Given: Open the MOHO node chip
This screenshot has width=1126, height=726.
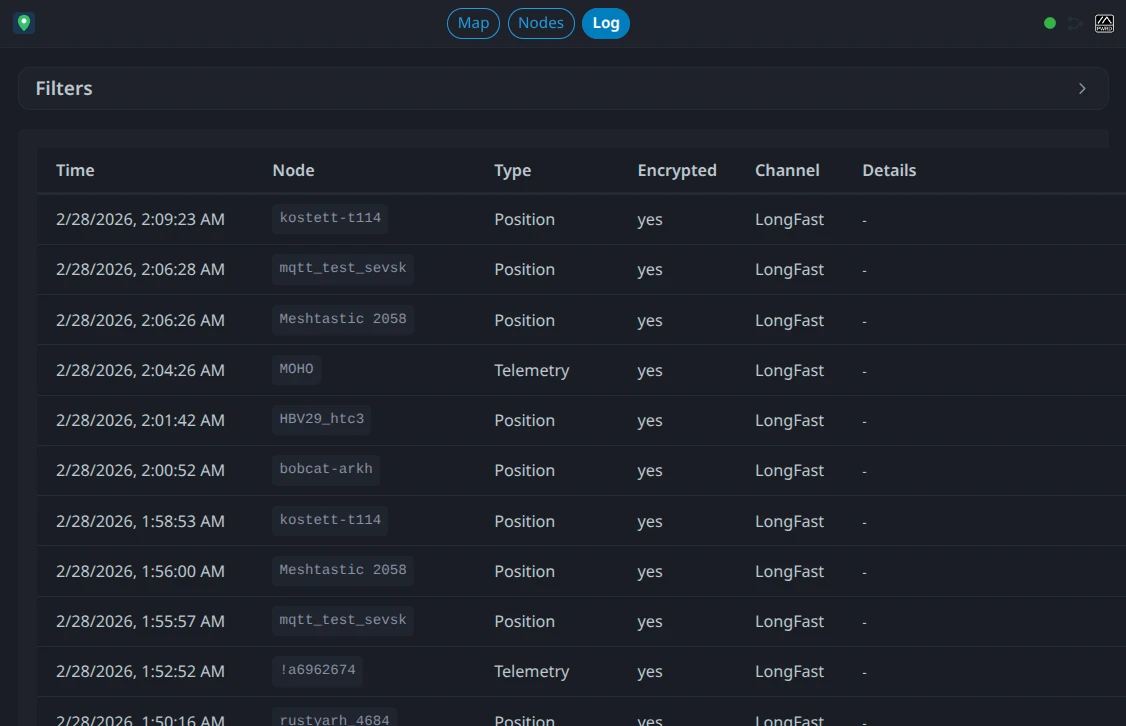Looking at the screenshot, I should (x=296, y=369).
